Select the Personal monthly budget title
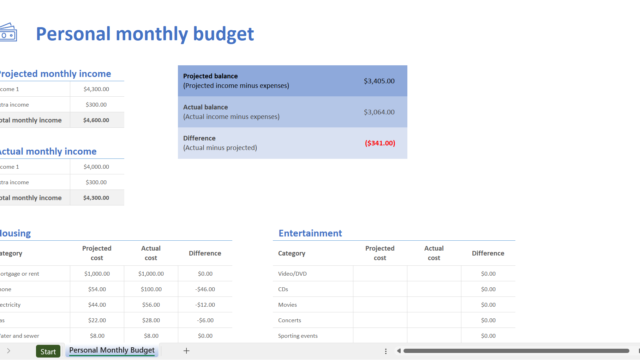Viewport: 640px width, 360px height. pyautogui.click(x=145, y=34)
